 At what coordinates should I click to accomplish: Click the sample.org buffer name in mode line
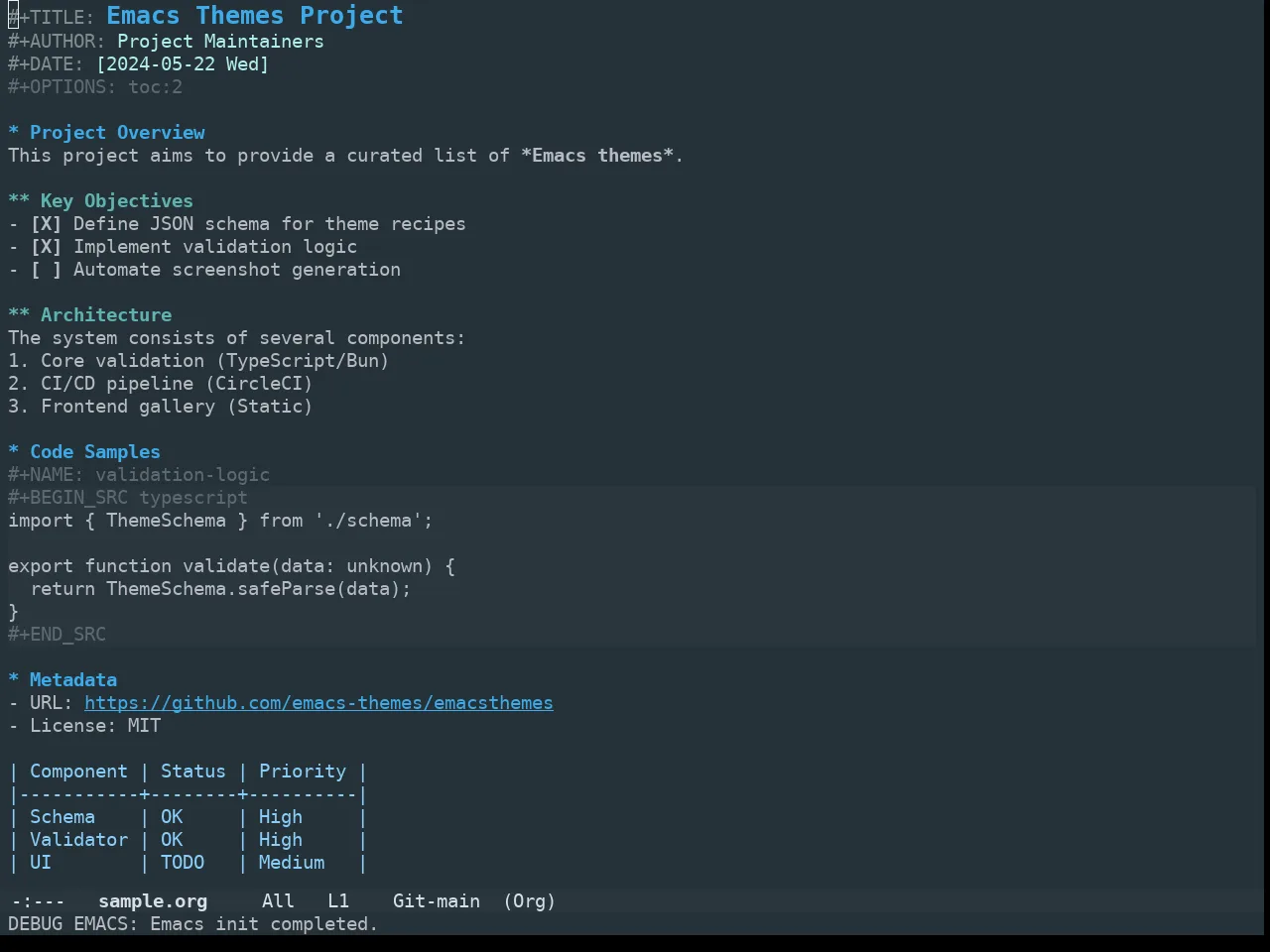tap(153, 901)
